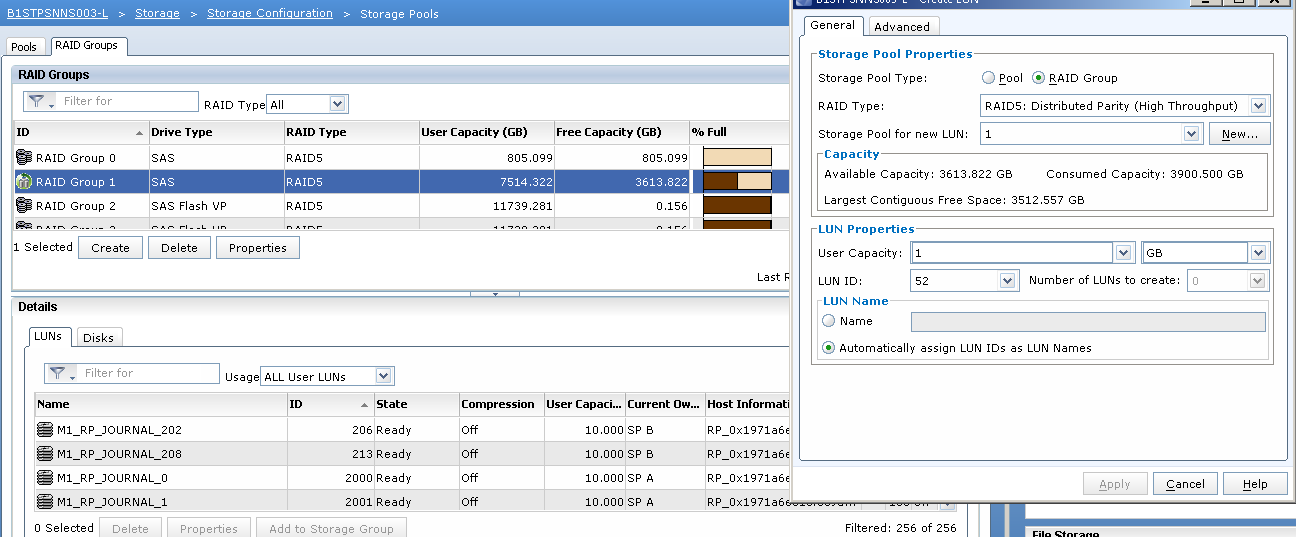1296x537 pixels.
Task: Switch to the Pools tab
Action: [x=24, y=46]
